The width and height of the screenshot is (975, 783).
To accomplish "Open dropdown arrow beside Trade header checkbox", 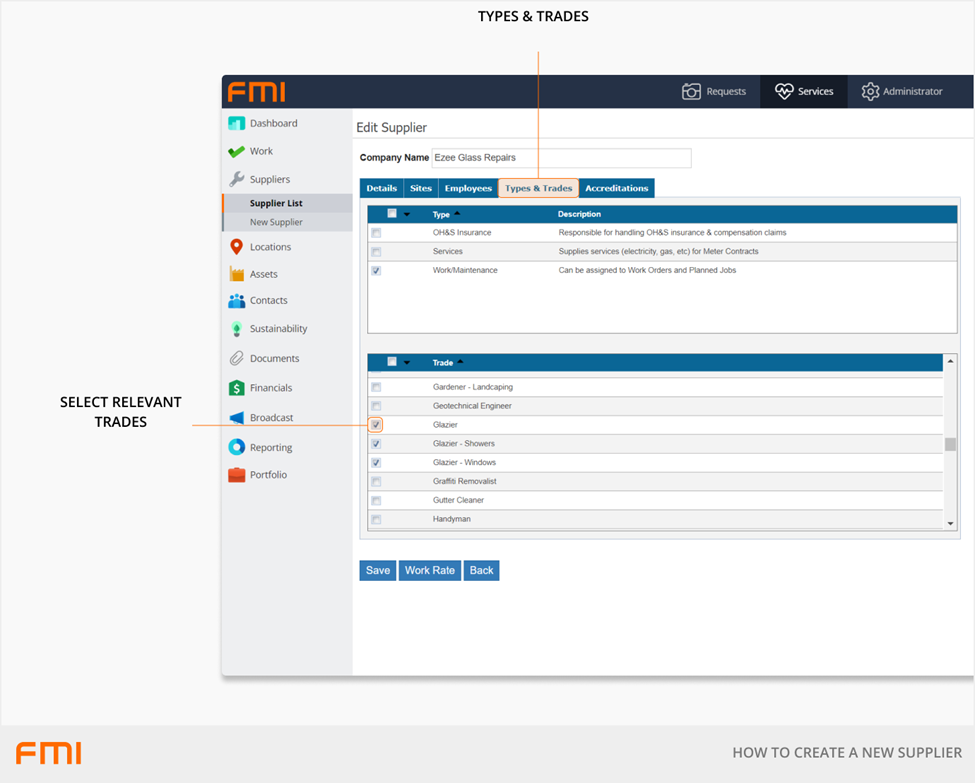I will point(407,363).
